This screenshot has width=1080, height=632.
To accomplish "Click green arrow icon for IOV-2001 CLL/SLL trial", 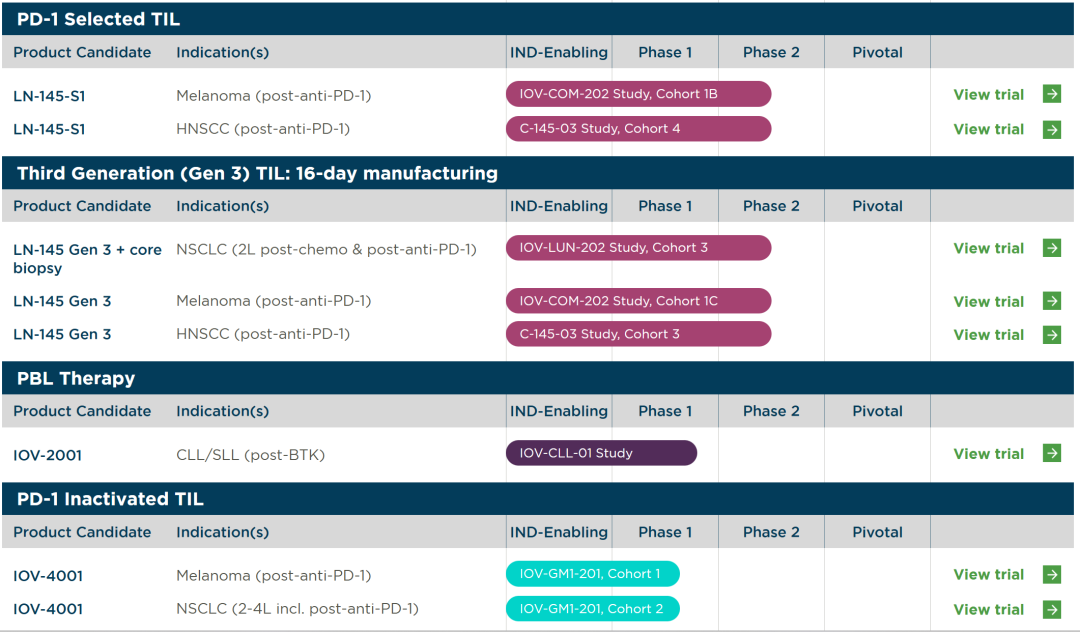I will (1052, 453).
